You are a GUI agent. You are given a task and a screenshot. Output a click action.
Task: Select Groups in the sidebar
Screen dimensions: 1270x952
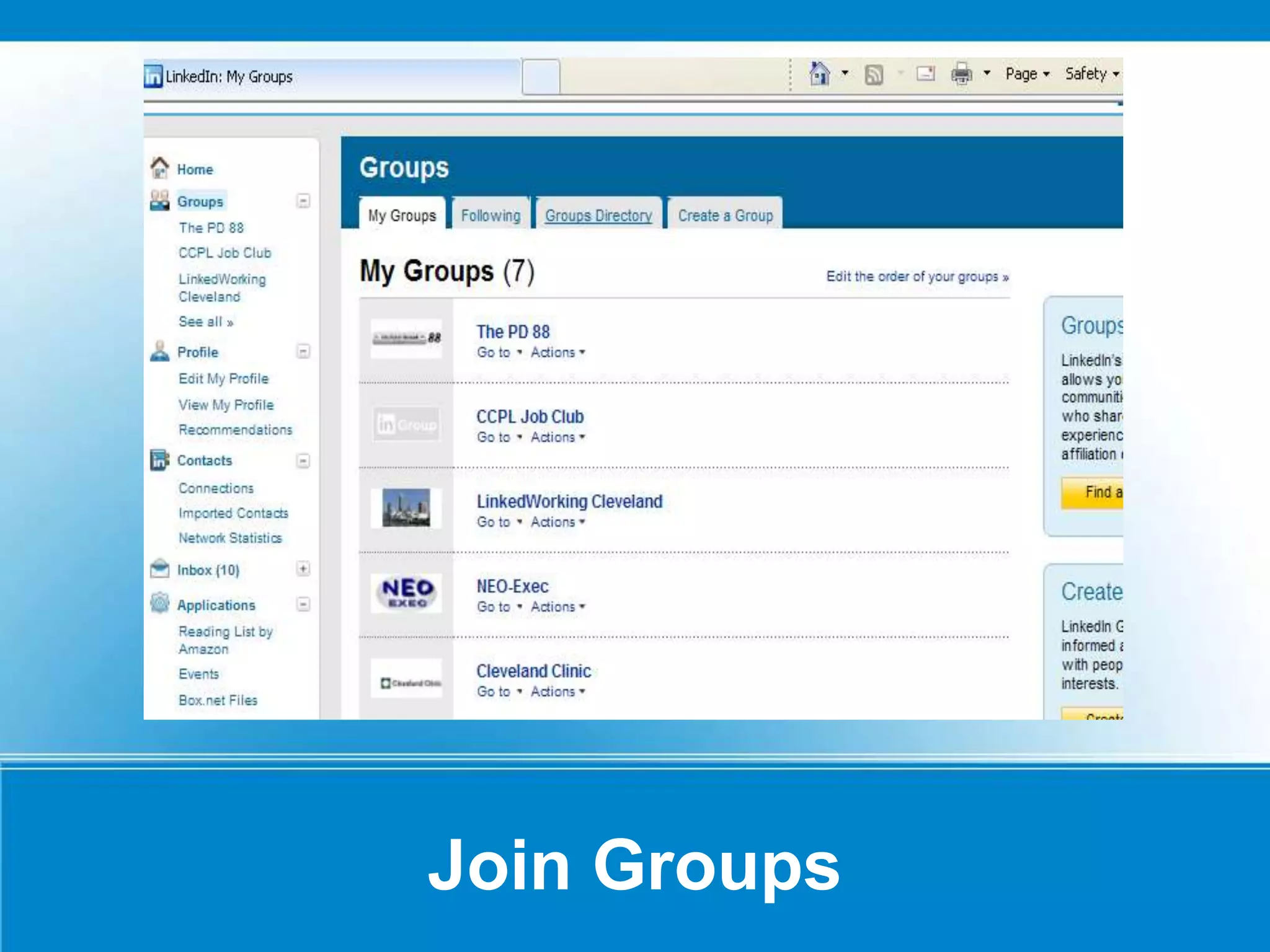(x=200, y=201)
